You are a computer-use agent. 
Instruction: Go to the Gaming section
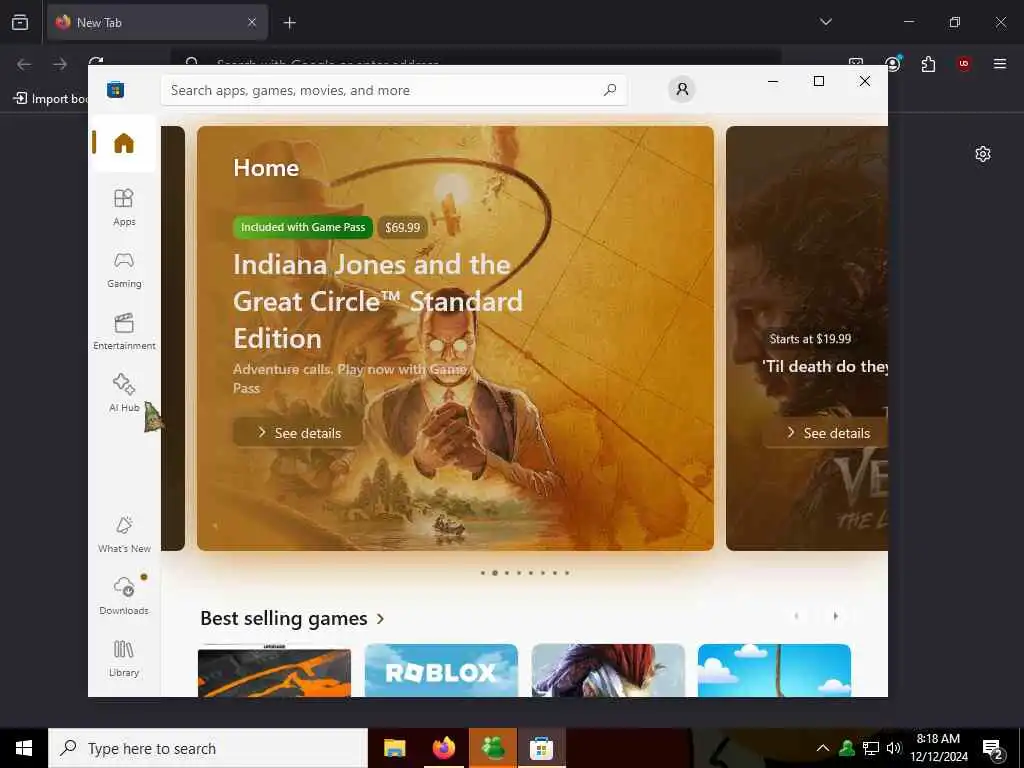pyautogui.click(x=123, y=270)
